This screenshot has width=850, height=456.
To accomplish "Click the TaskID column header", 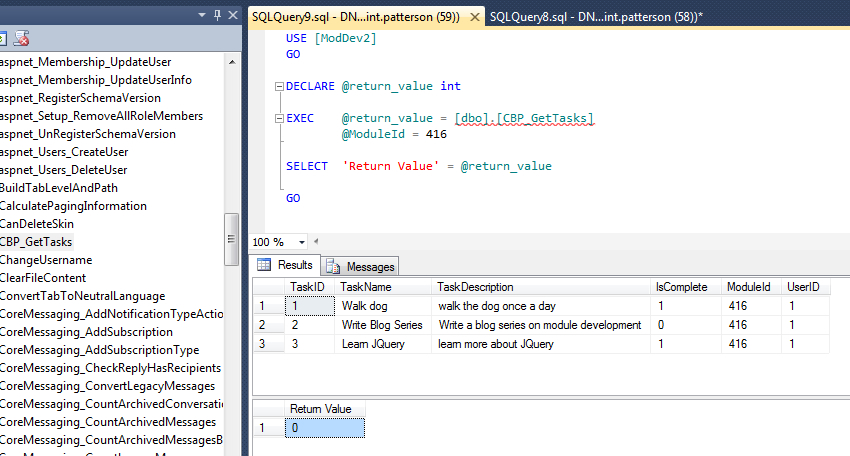I will (x=310, y=287).
